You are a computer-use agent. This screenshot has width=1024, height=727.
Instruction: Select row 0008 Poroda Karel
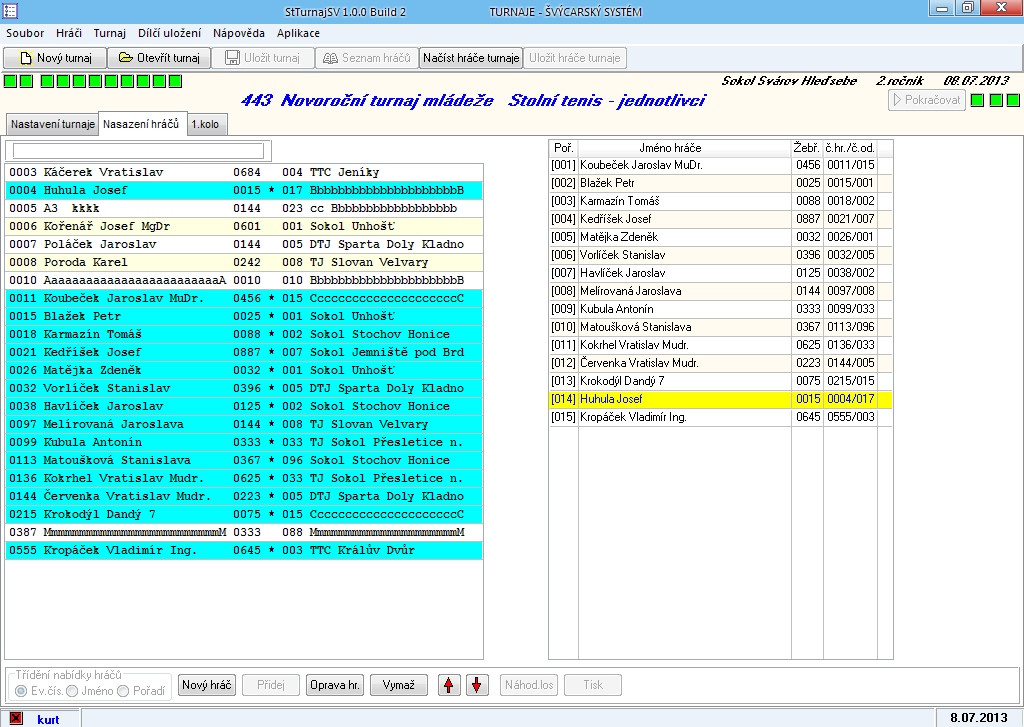pos(244,262)
